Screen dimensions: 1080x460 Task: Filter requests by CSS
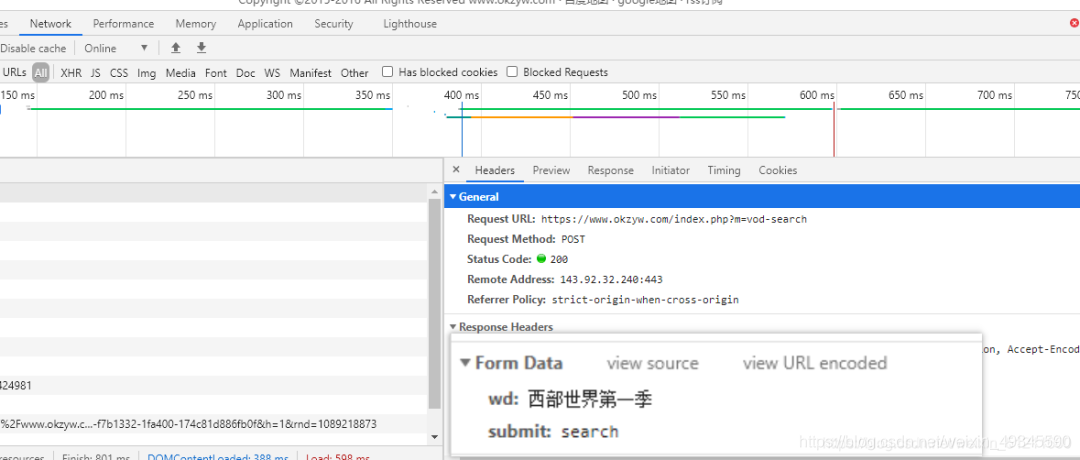119,72
